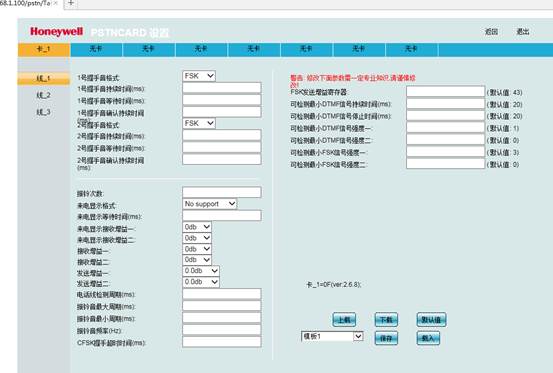The image size is (553, 373).
Task: Switch to 线_2 in the sidebar
Action: point(43,95)
